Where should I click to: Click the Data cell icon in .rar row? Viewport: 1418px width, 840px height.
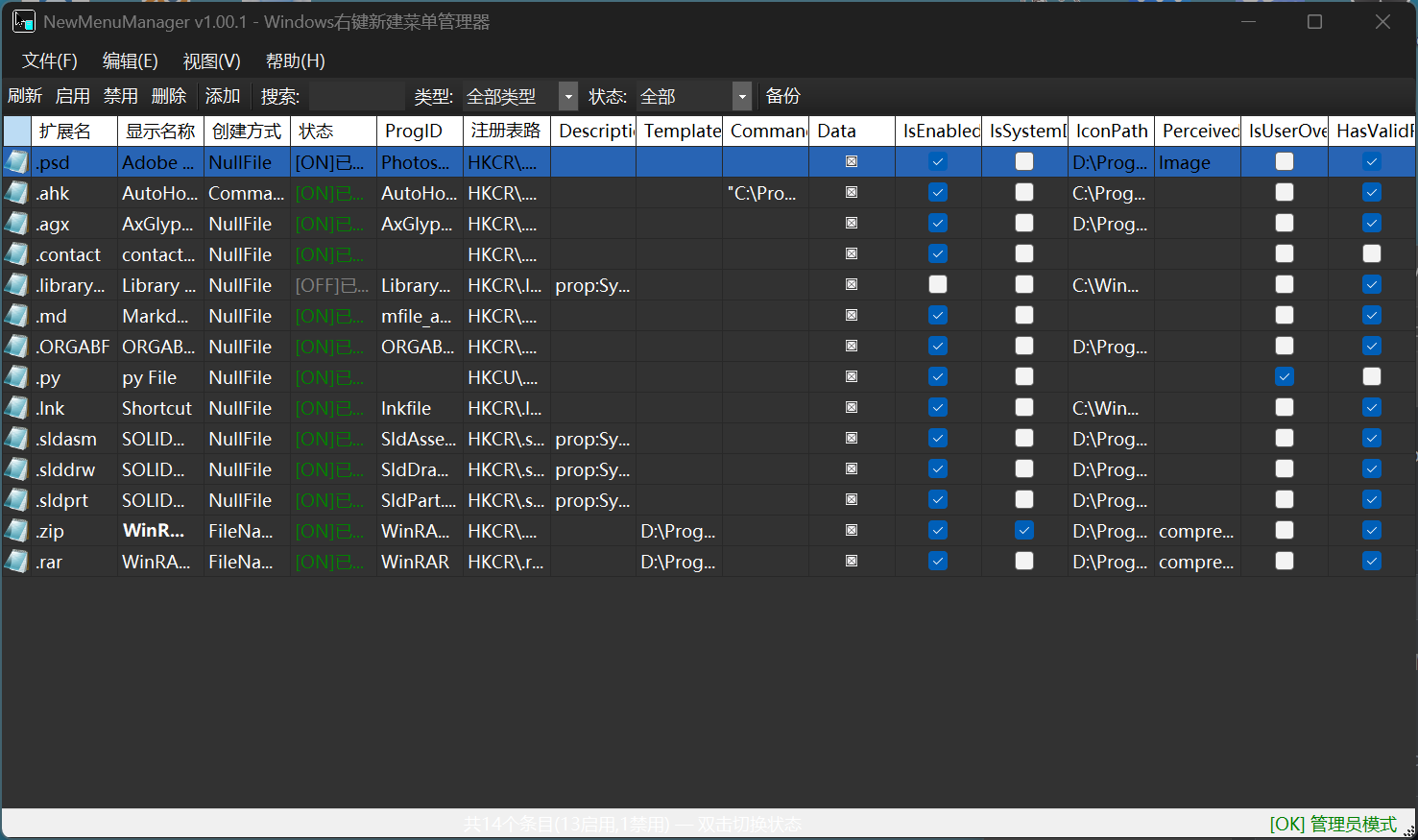tap(852, 562)
